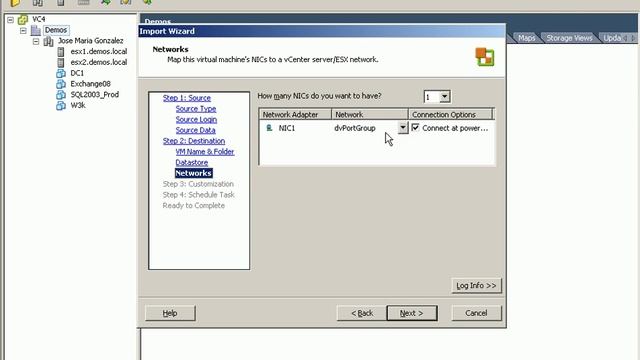Screen dimensions: 640x360
Task: Select the highlighted Networks step
Action: coord(193,173)
